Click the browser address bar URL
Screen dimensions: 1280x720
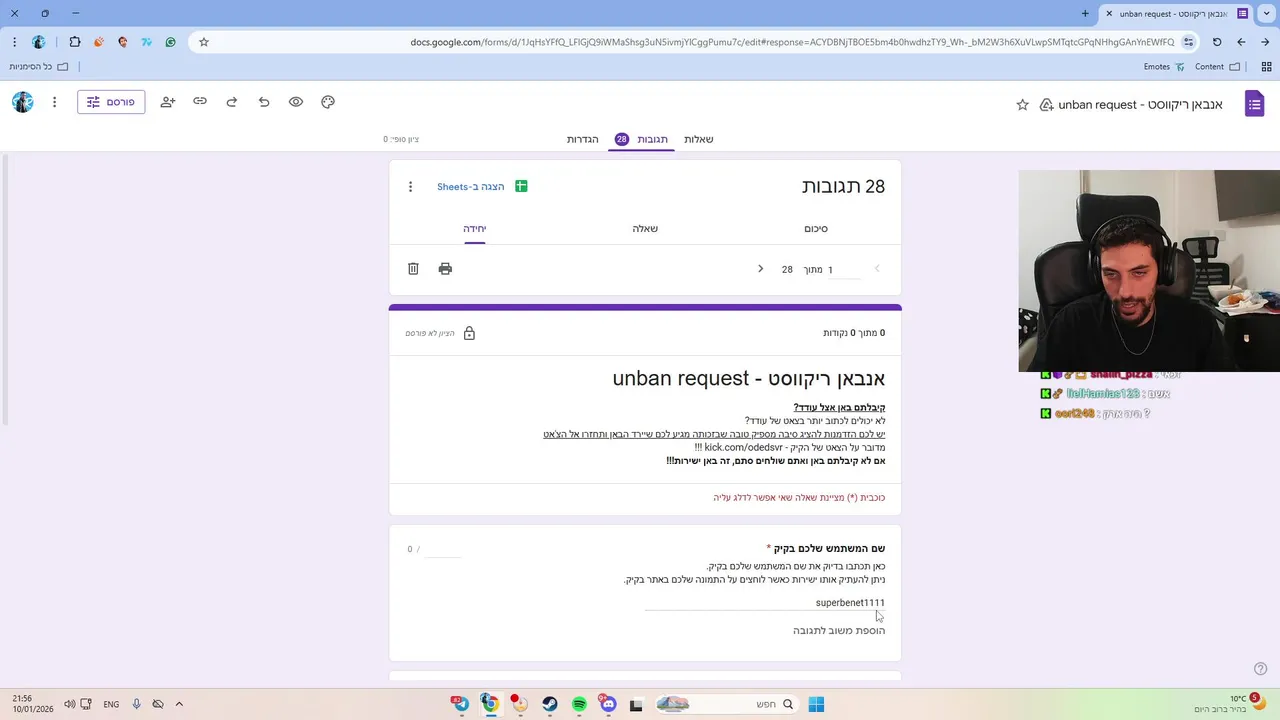pos(792,42)
